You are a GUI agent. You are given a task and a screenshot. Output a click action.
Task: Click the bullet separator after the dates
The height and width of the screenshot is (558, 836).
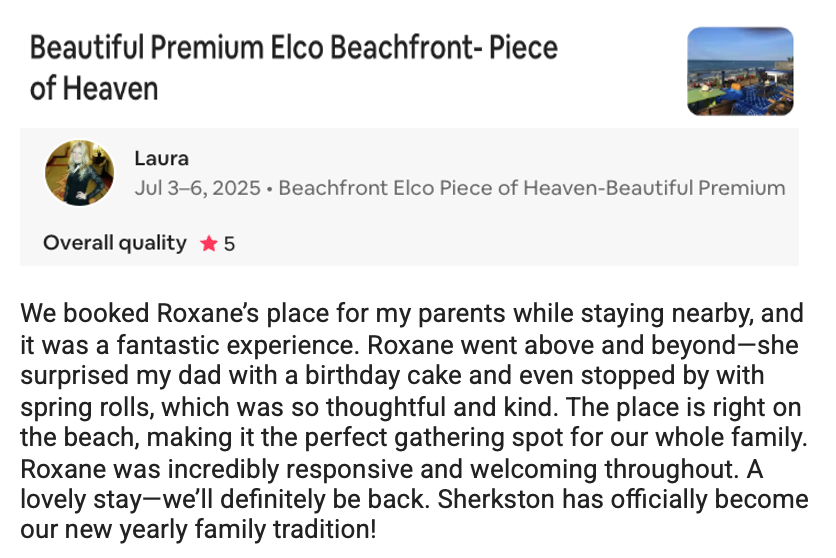click(269, 189)
